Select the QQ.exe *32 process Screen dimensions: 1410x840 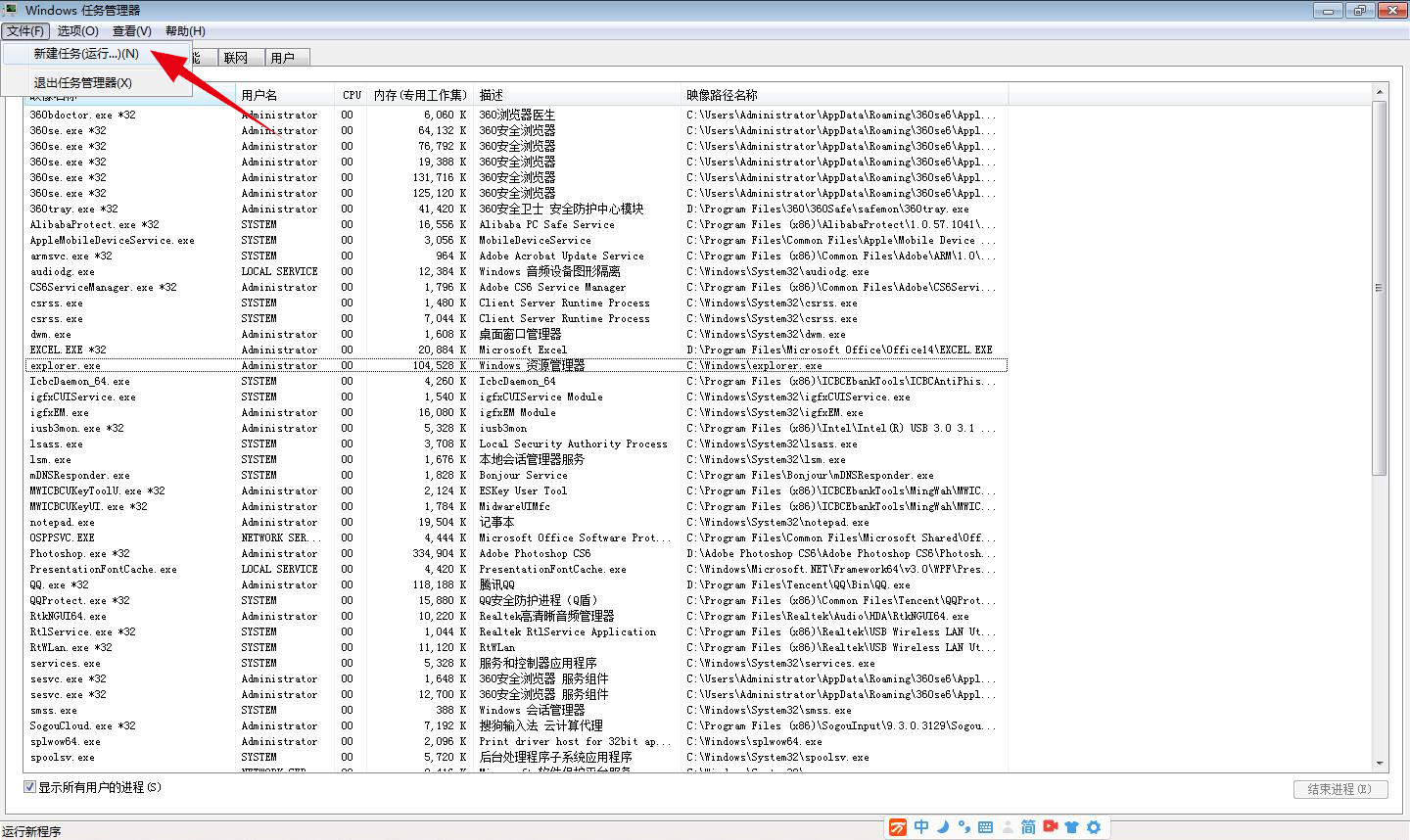(x=516, y=584)
